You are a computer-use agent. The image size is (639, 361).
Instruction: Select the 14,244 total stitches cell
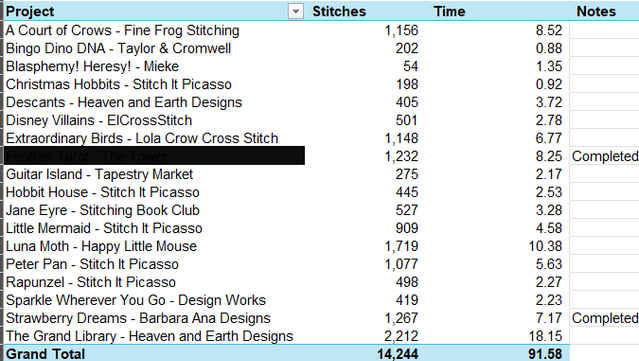pyautogui.click(x=363, y=353)
